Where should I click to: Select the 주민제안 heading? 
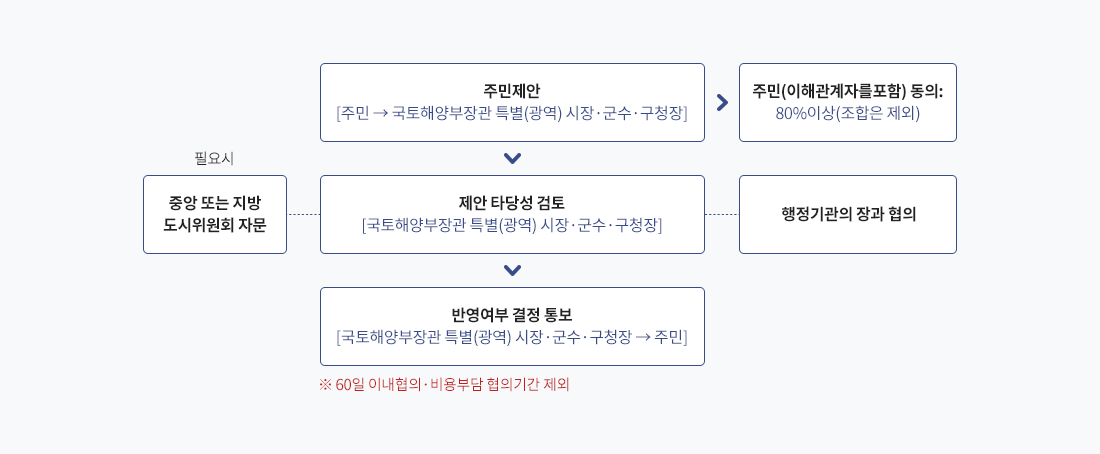click(512, 91)
